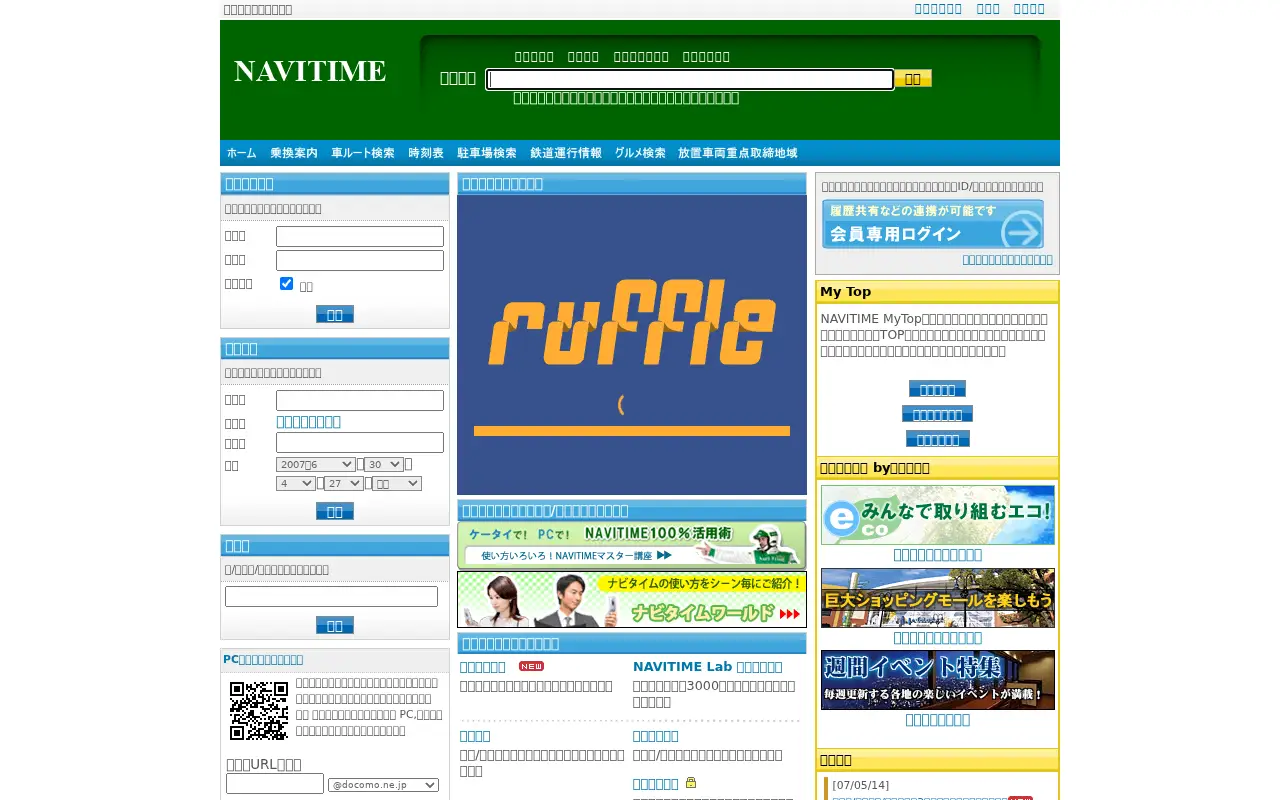The image size is (1280, 800).
Task: Focus the first field in the date panel
Action: pyautogui.click(x=360, y=401)
